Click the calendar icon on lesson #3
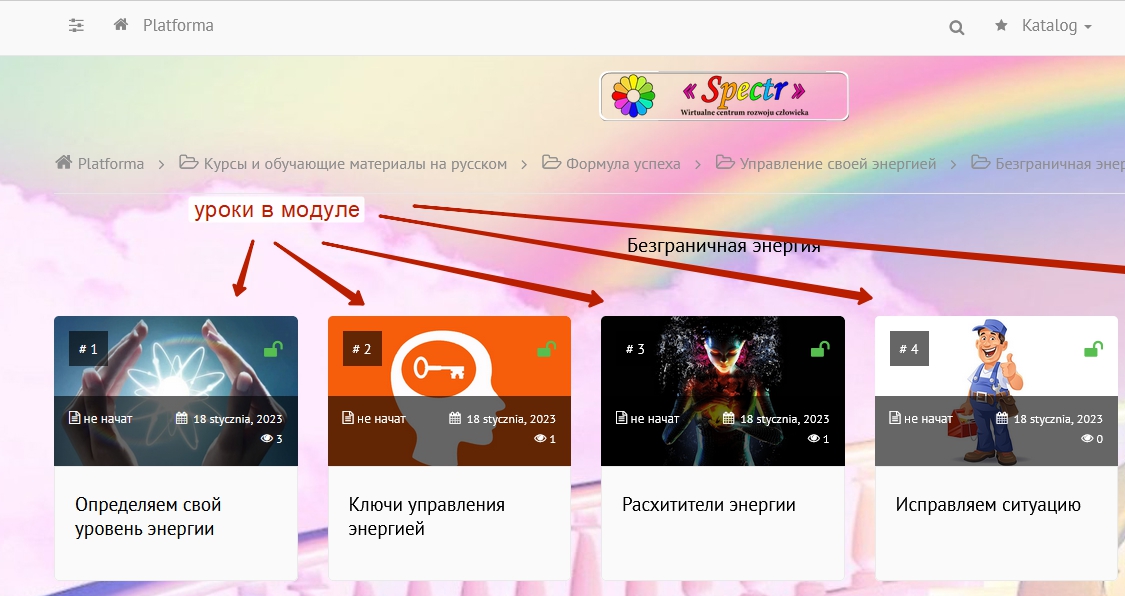 [728, 418]
